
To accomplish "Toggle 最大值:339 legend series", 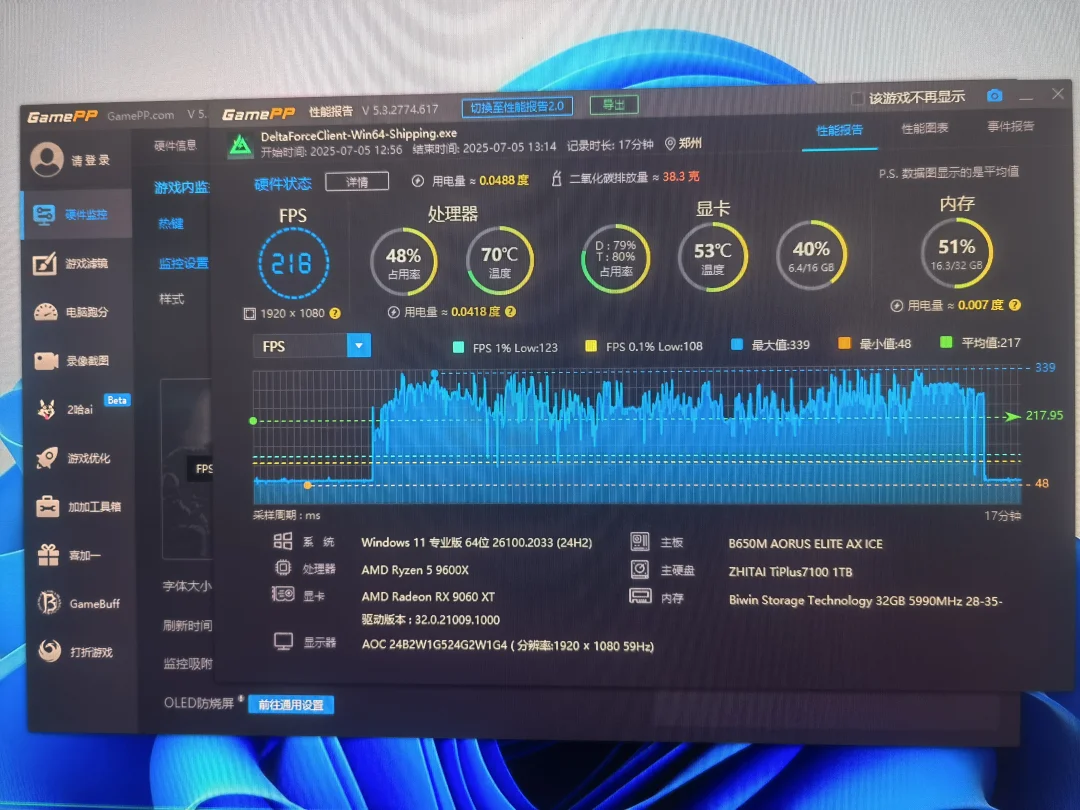I will (771, 344).
